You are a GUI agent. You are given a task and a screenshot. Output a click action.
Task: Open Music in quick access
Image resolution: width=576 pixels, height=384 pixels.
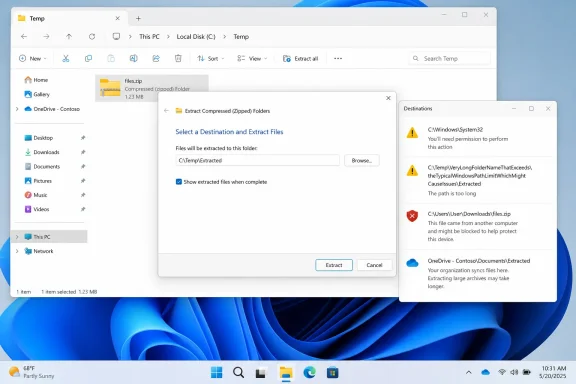(x=36, y=195)
